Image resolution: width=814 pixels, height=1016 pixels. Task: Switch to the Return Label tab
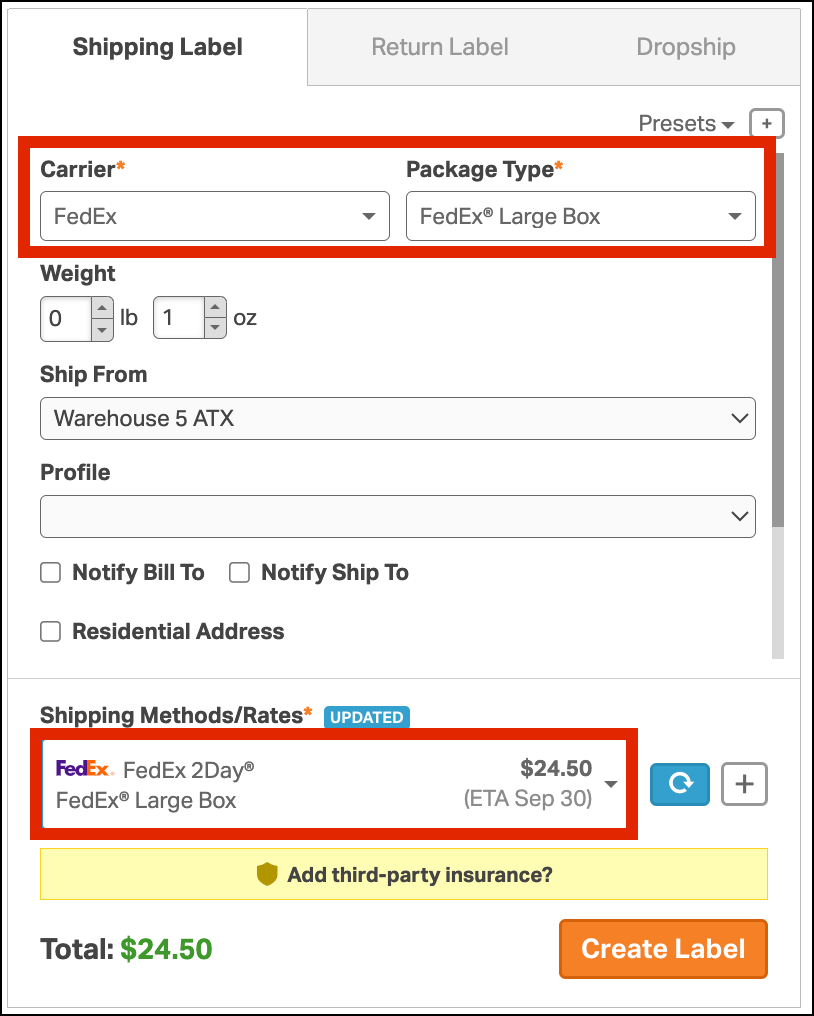pyautogui.click(x=440, y=47)
